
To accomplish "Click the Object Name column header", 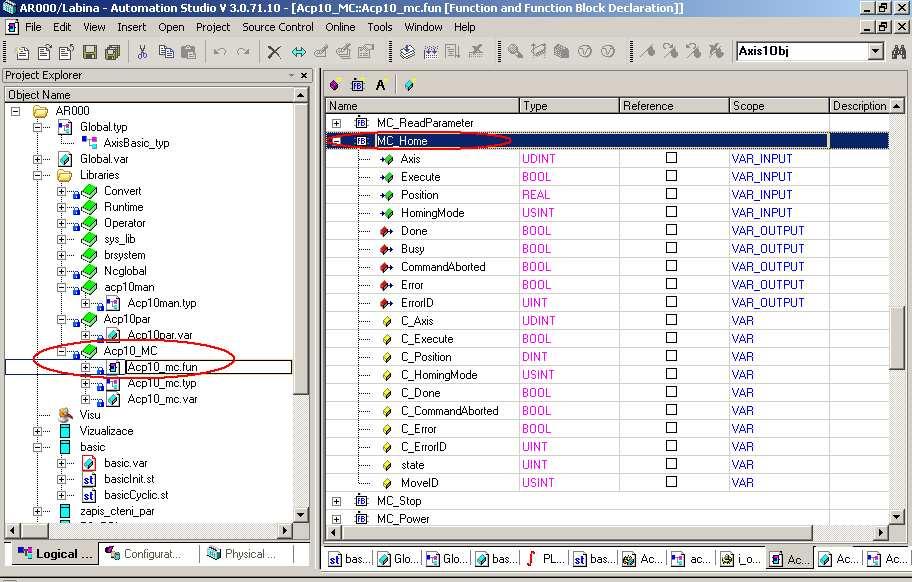I will 149,95.
